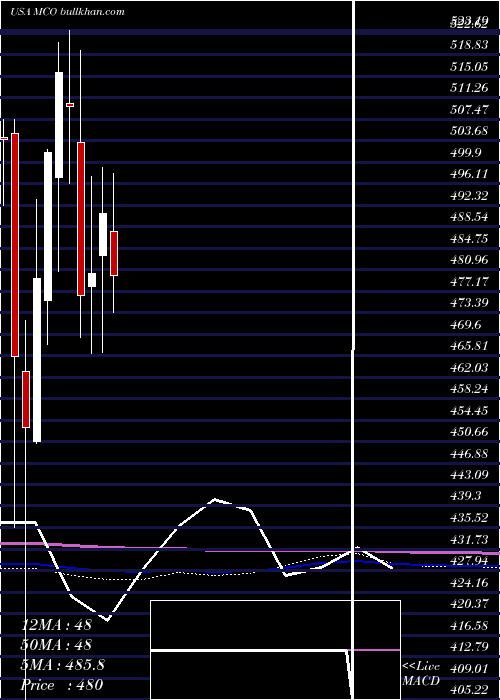The image size is (500, 700).
Task: Click the 458.24 price axis label
Action: [469, 390]
